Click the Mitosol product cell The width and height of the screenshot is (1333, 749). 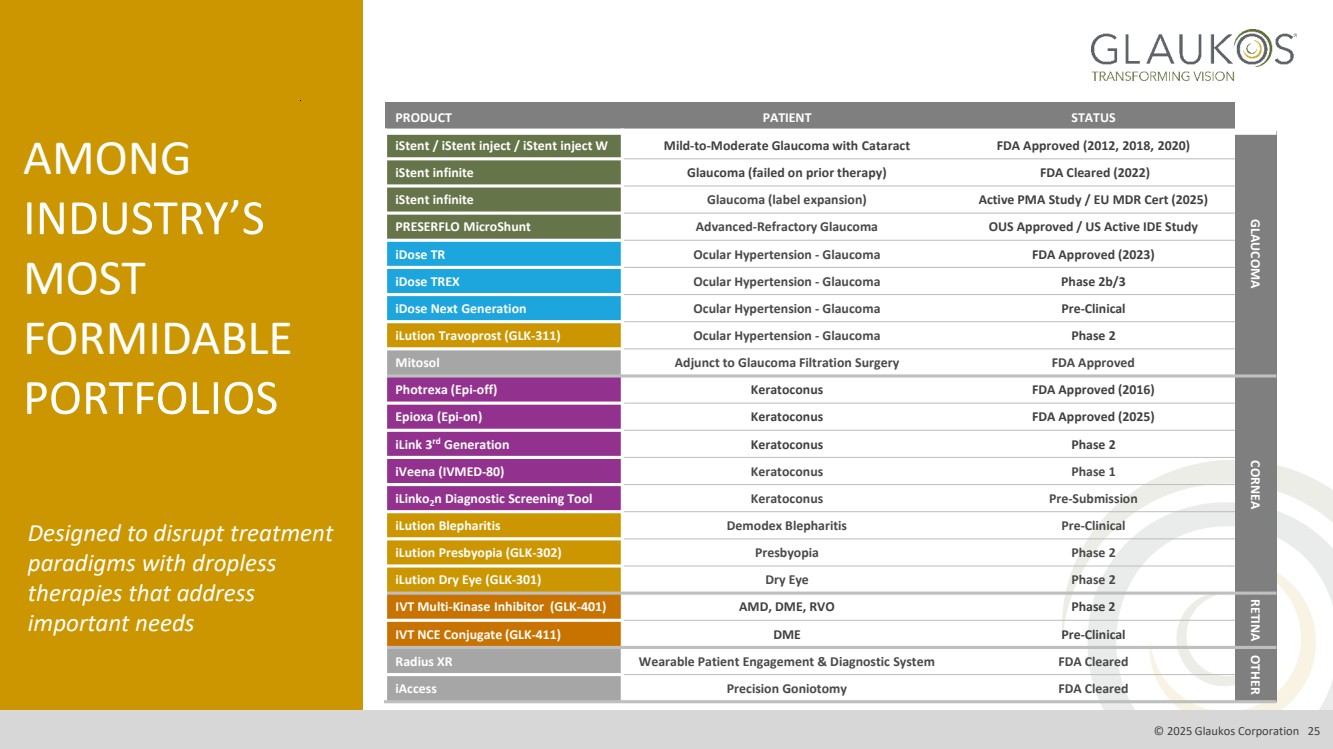pyautogui.click(x=502, y=362)
